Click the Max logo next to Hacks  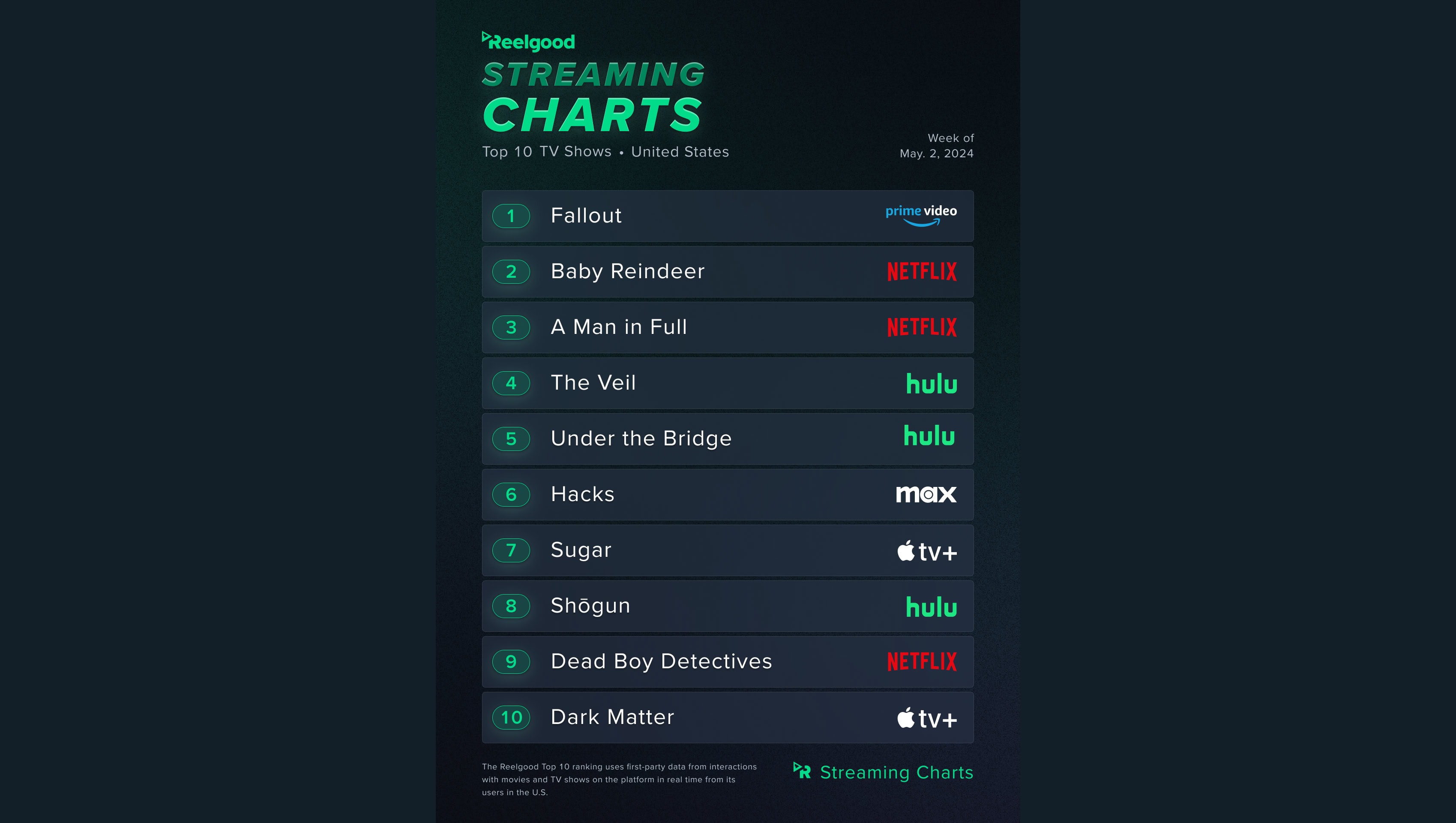(926, 494)
